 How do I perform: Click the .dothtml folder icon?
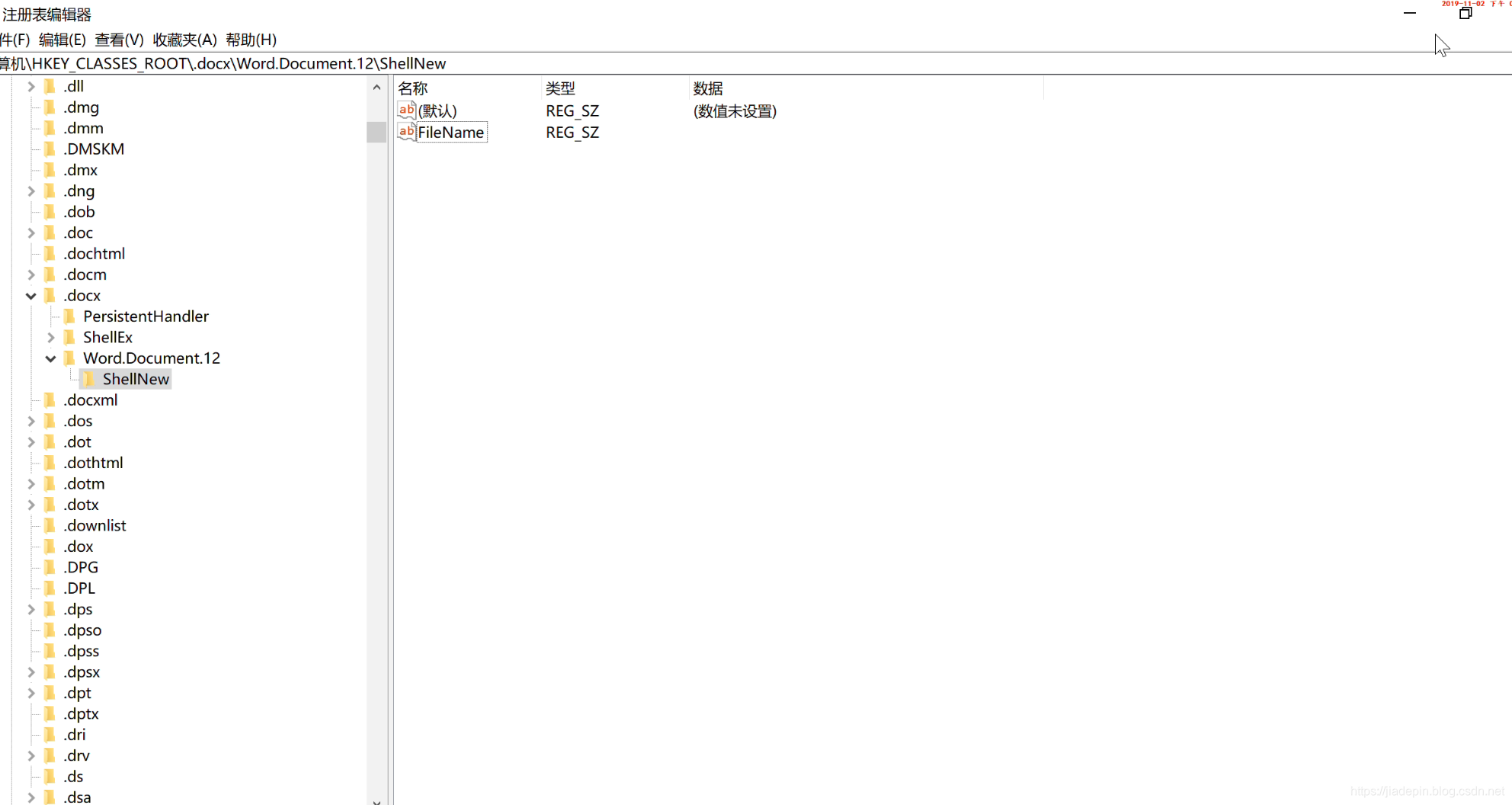pyautogui.click(x=50, y=463)
